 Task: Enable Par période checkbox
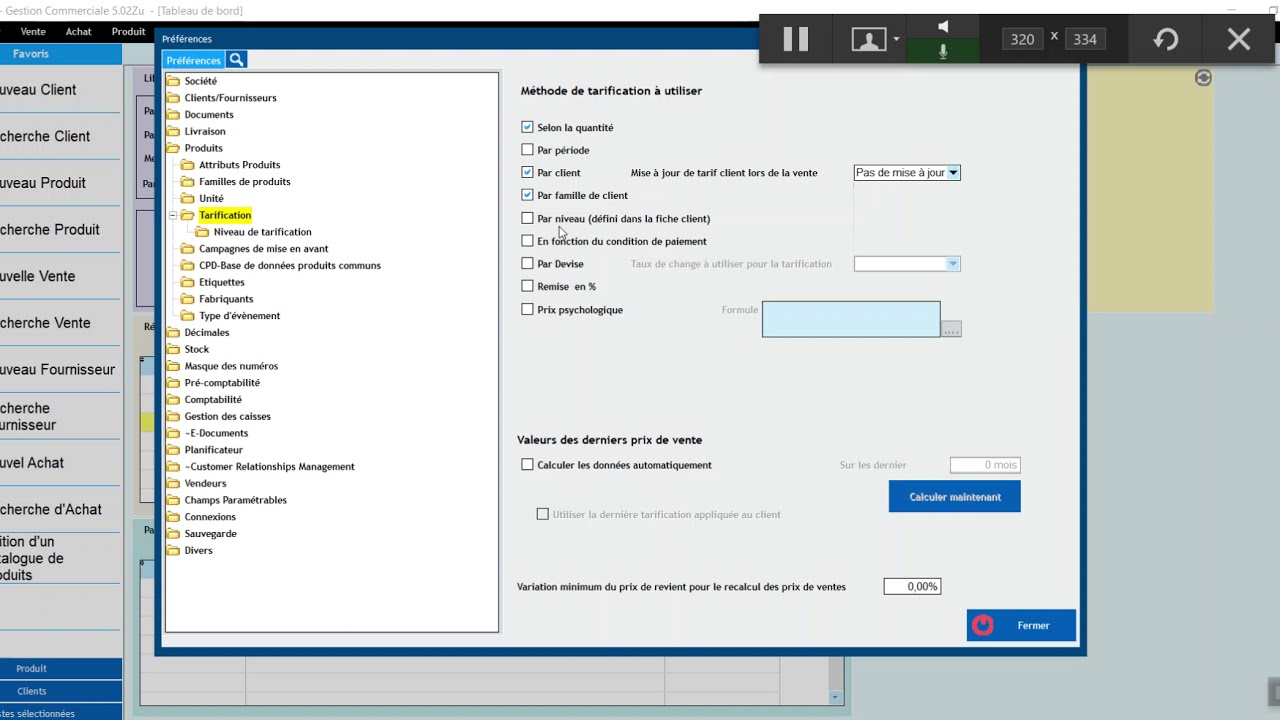pyautogui.click(x=527, y=150)
